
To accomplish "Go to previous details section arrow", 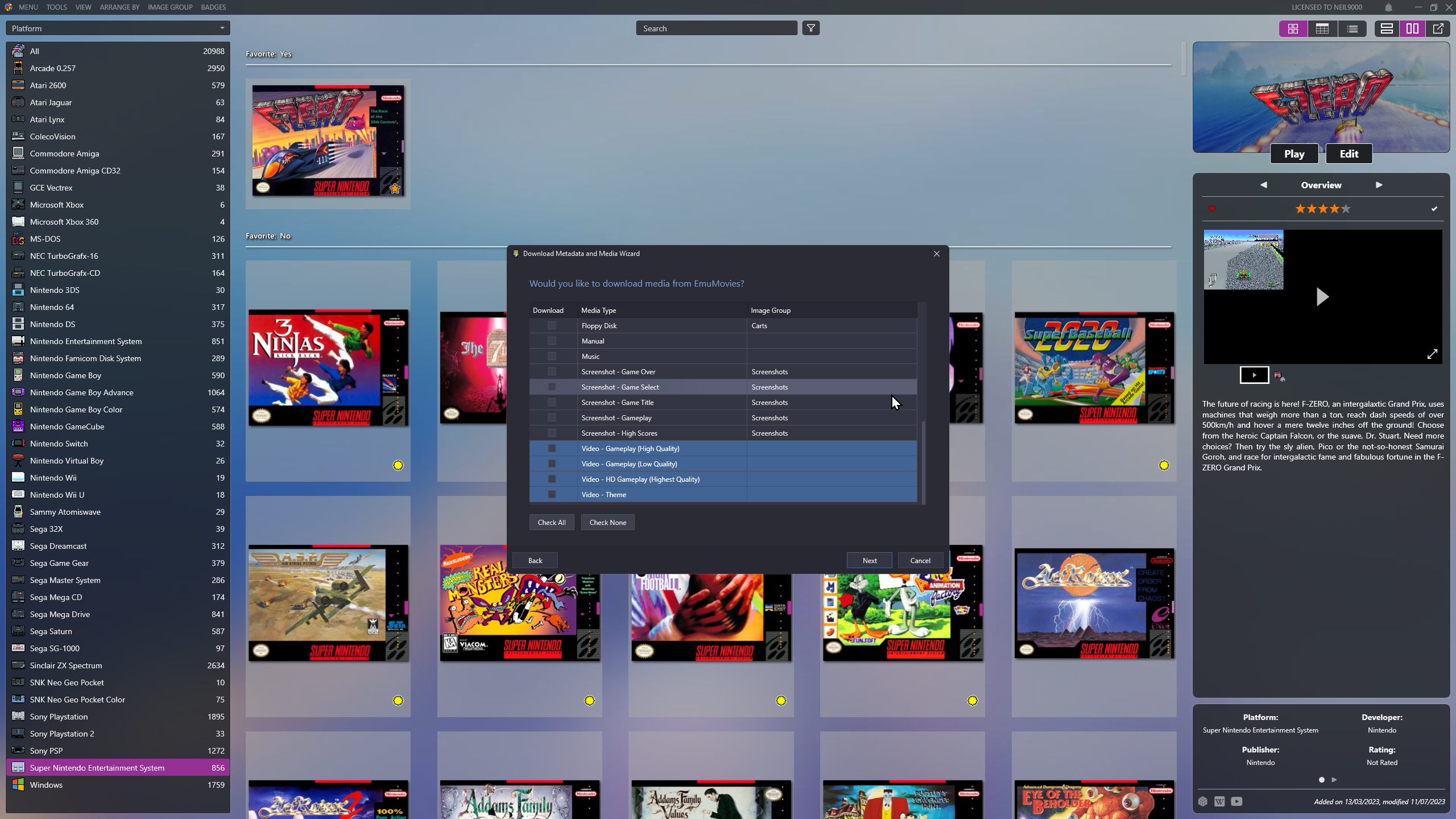I will point(1264,185).
